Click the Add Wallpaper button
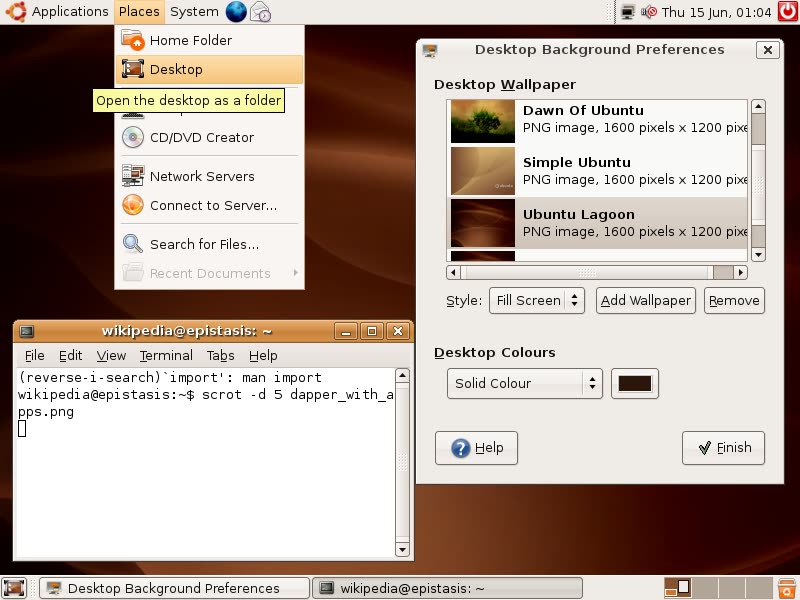This screenshot has width=800, height=600. 645,301
